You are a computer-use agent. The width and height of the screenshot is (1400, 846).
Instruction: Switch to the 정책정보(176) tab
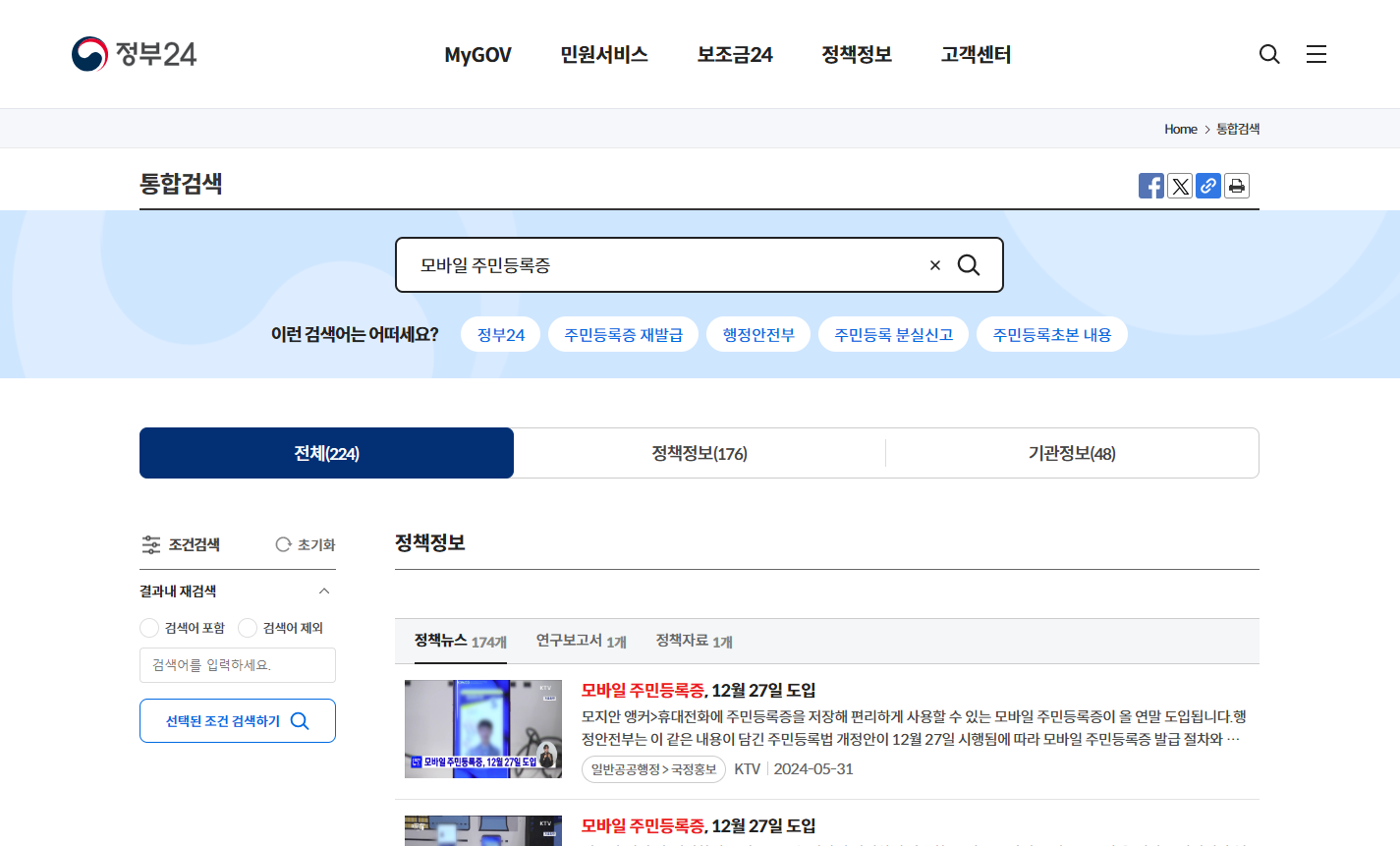click(700, 453)
